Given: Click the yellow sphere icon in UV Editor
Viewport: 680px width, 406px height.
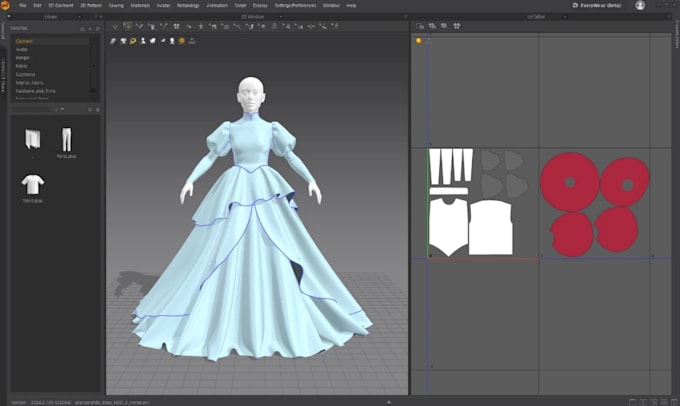Looking at the screenshot, I should (418, 41).
